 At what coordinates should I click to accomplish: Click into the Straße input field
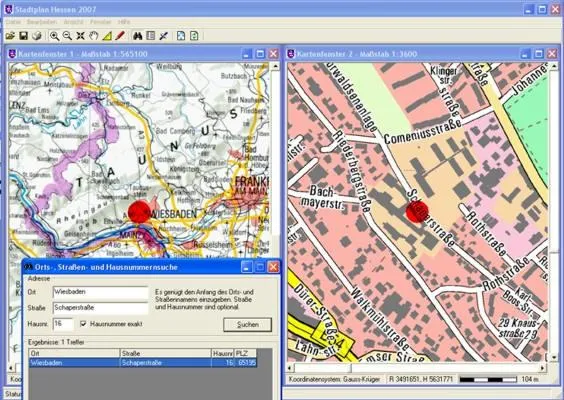point(100,308)
